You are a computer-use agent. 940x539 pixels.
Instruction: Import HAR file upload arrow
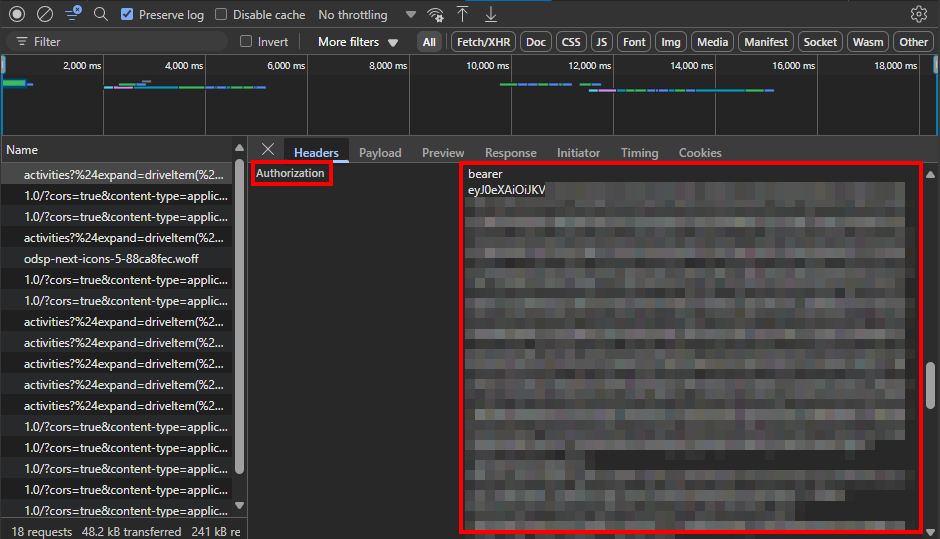pos(462,14)
